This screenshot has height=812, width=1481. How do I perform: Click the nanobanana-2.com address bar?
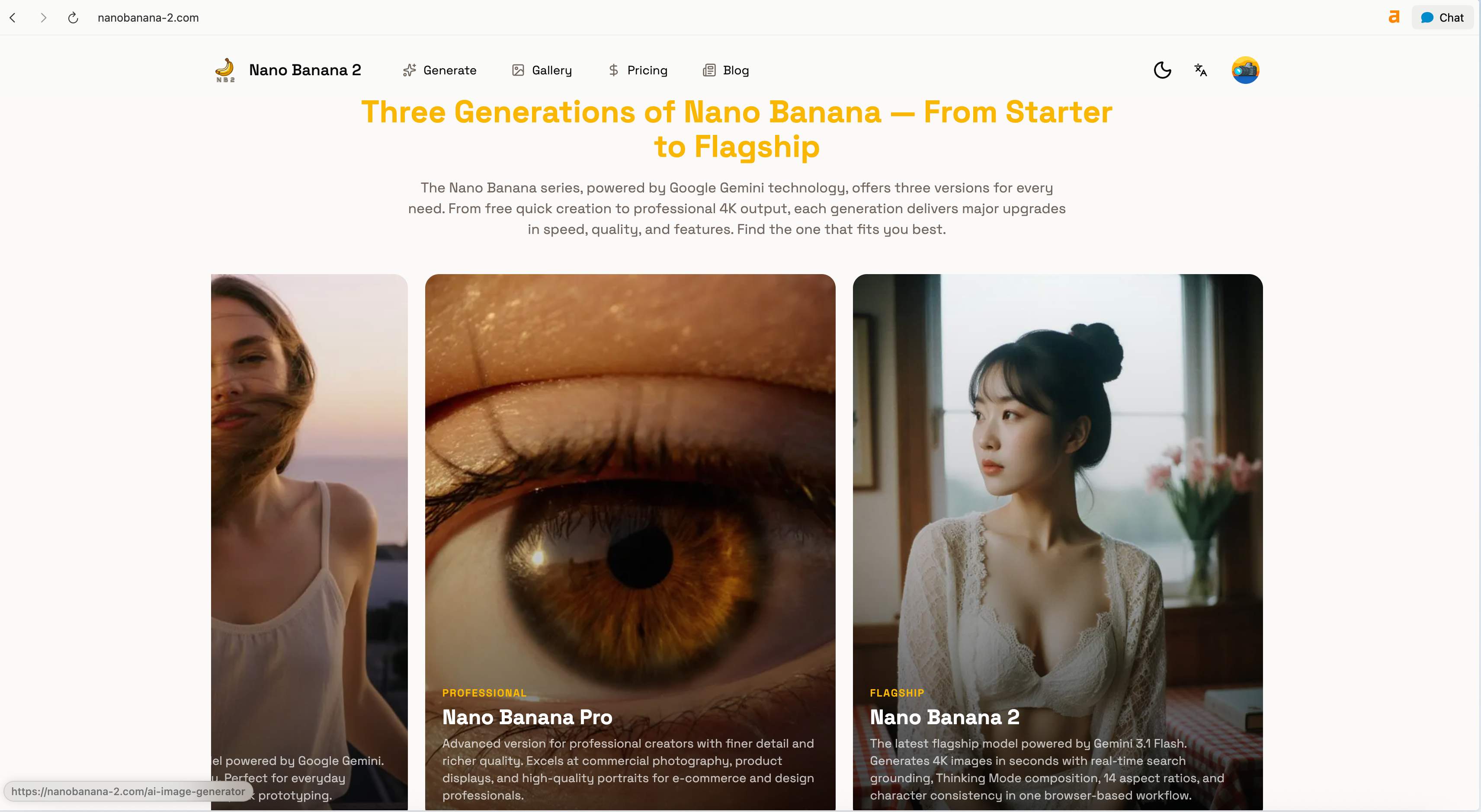(x=148, y=18)
